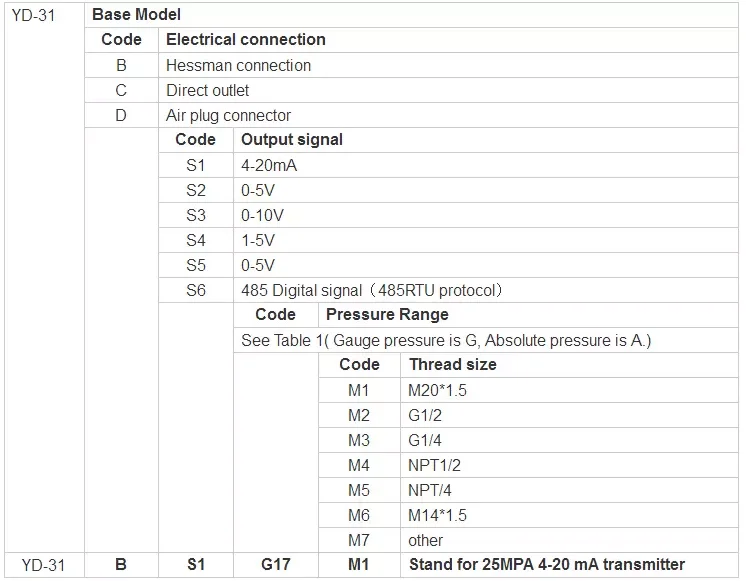
Task: Click the Hessman connection row
Action: 238,65
